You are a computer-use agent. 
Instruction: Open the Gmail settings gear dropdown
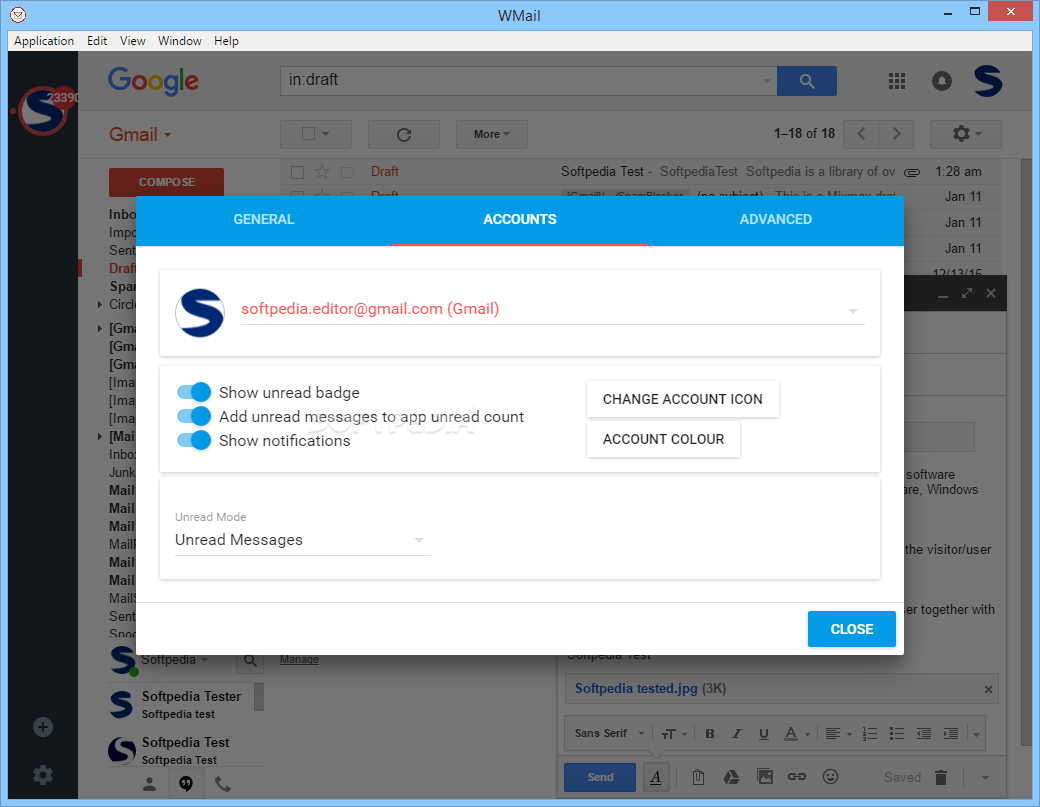point(966,135)
